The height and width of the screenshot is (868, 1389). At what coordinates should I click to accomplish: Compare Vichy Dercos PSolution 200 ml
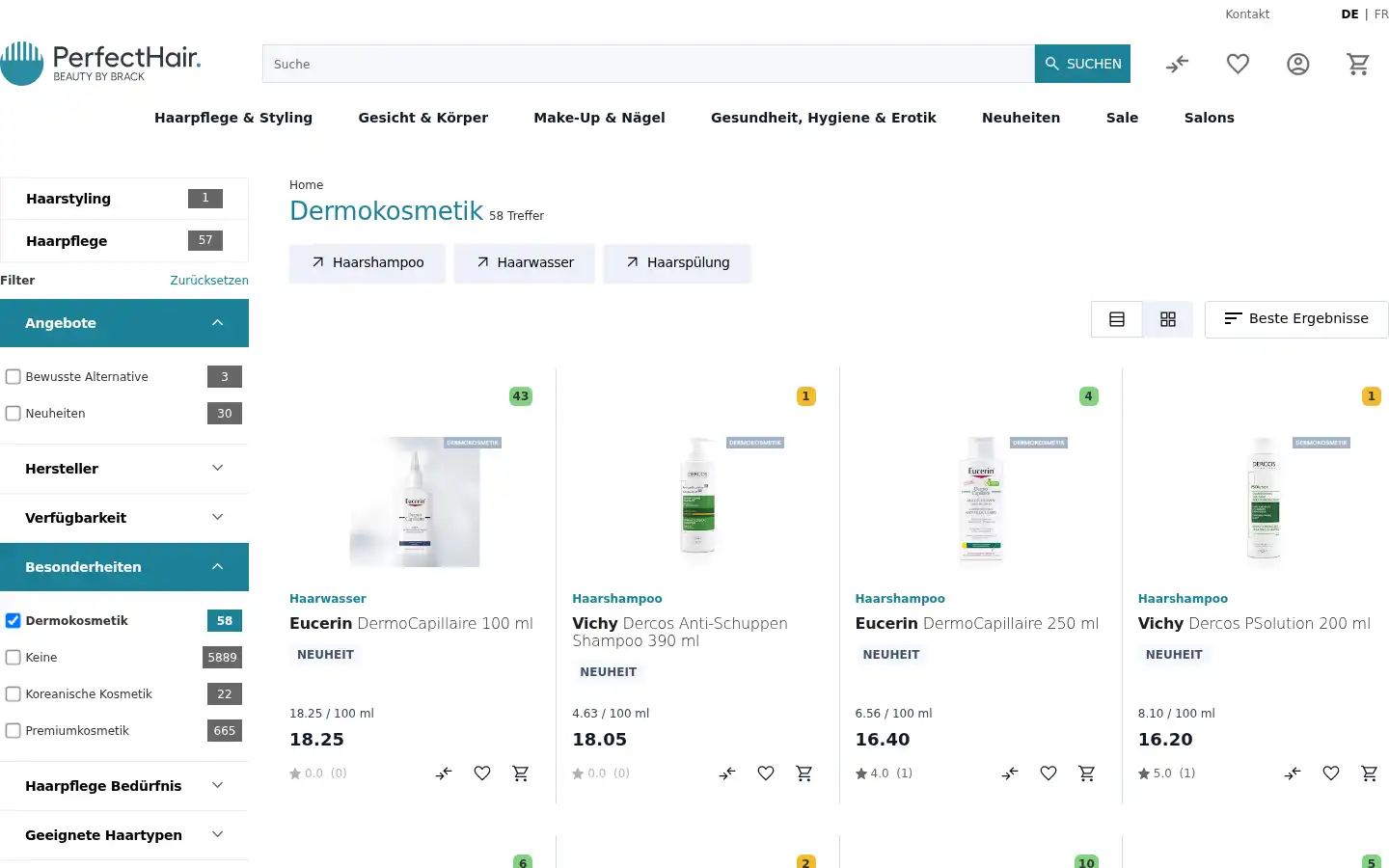click(1293, 773)
